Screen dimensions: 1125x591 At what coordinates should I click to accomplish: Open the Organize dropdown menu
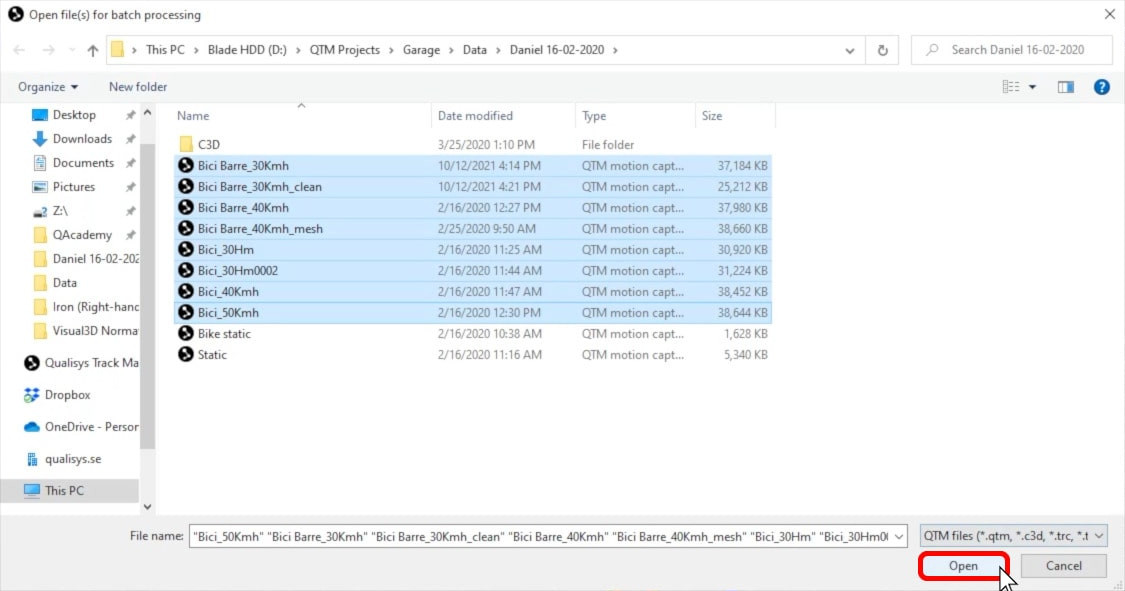[48, 87]
